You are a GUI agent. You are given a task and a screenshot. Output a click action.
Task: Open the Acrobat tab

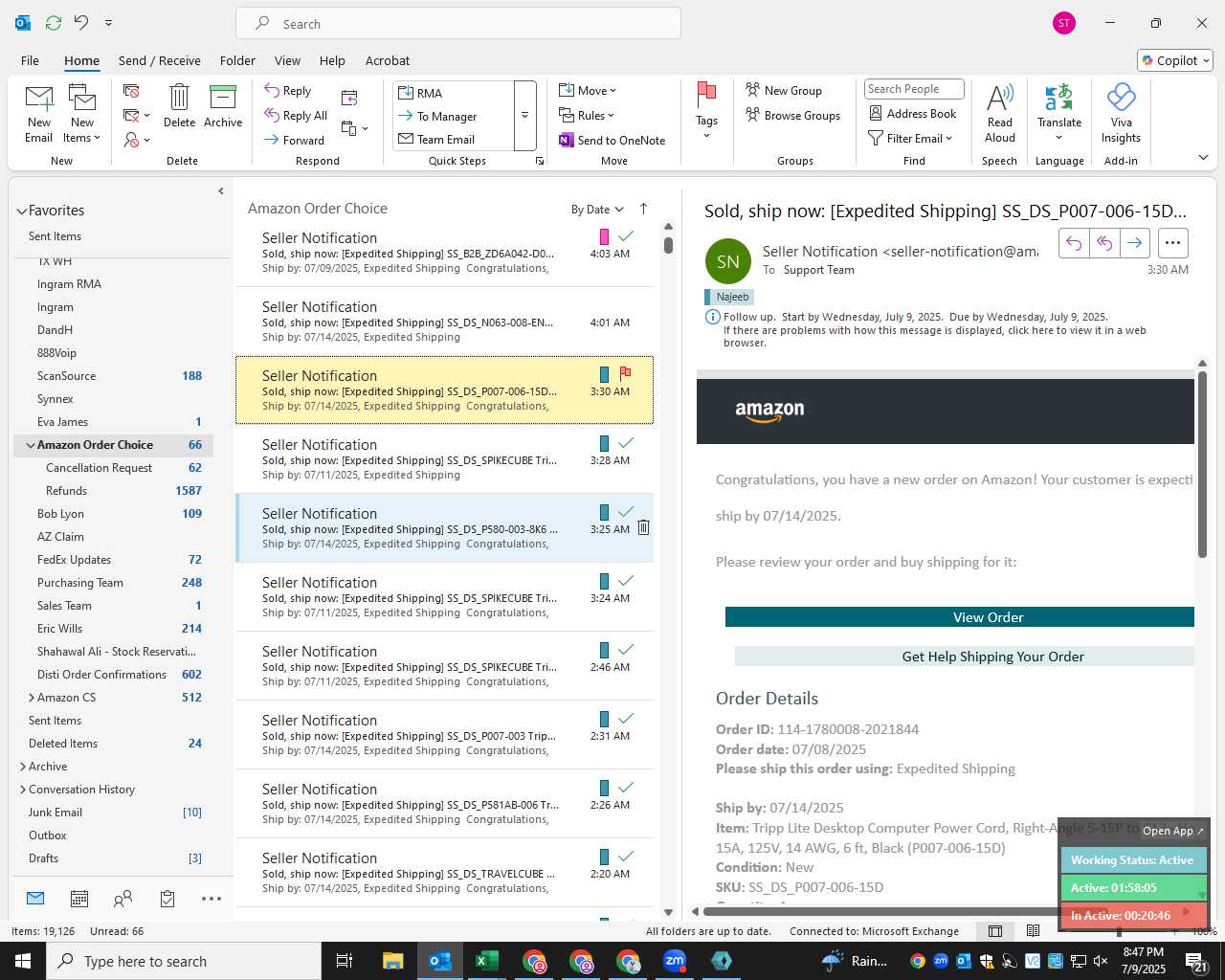click(388, 60)
